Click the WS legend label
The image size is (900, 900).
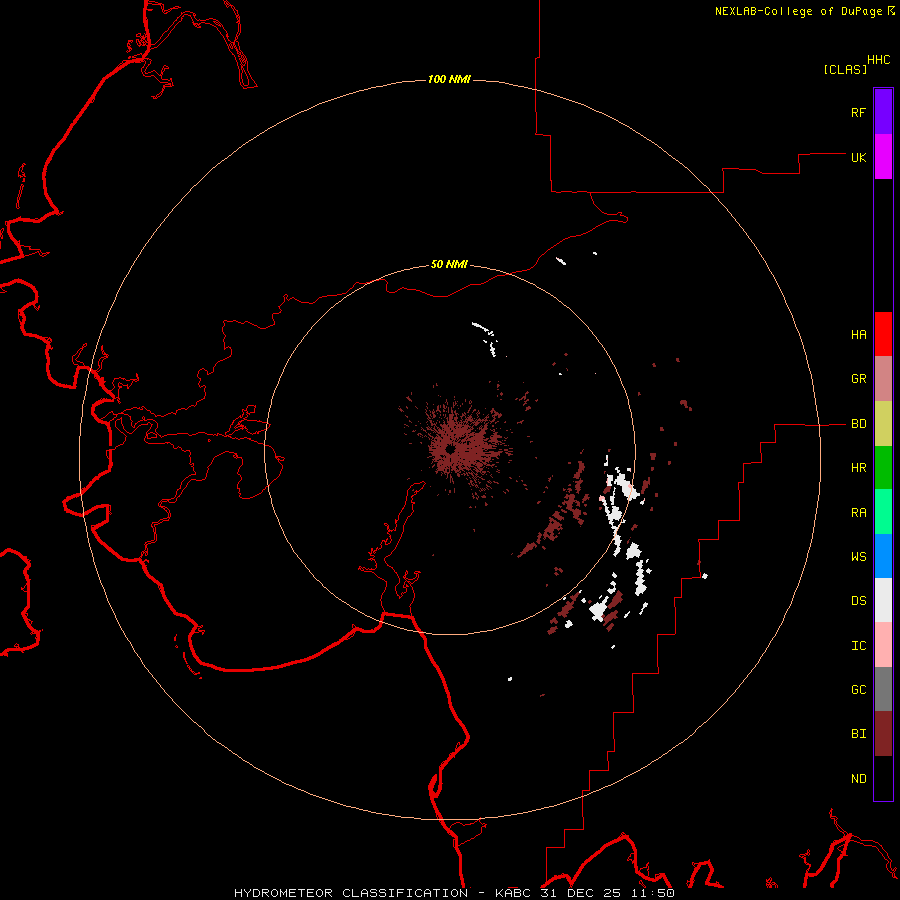(x=858, y=557)
